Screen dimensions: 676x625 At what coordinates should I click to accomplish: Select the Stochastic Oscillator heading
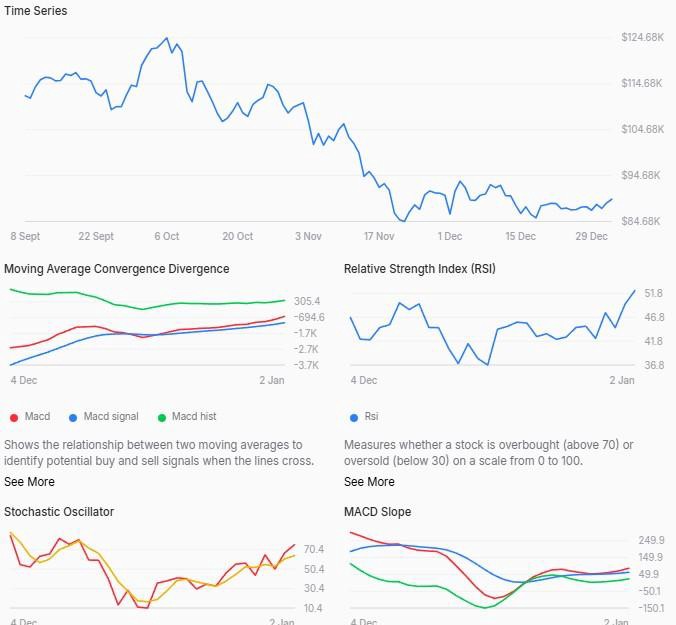59,512
